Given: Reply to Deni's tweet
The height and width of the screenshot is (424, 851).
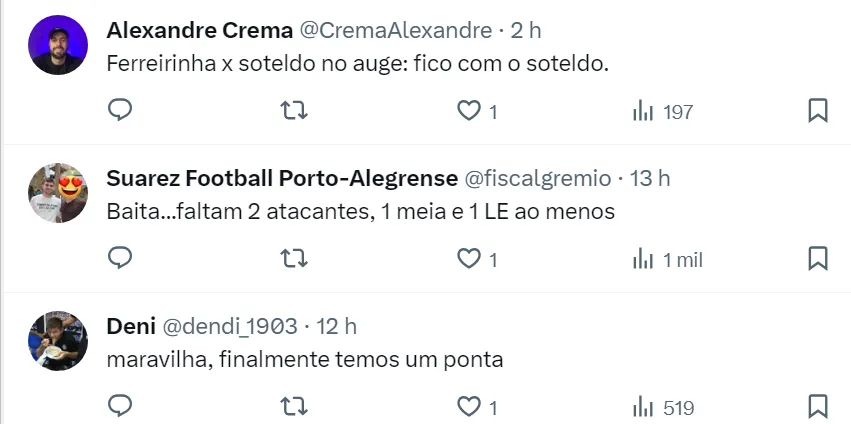Looking at the screenshot, I should point(120,407).
